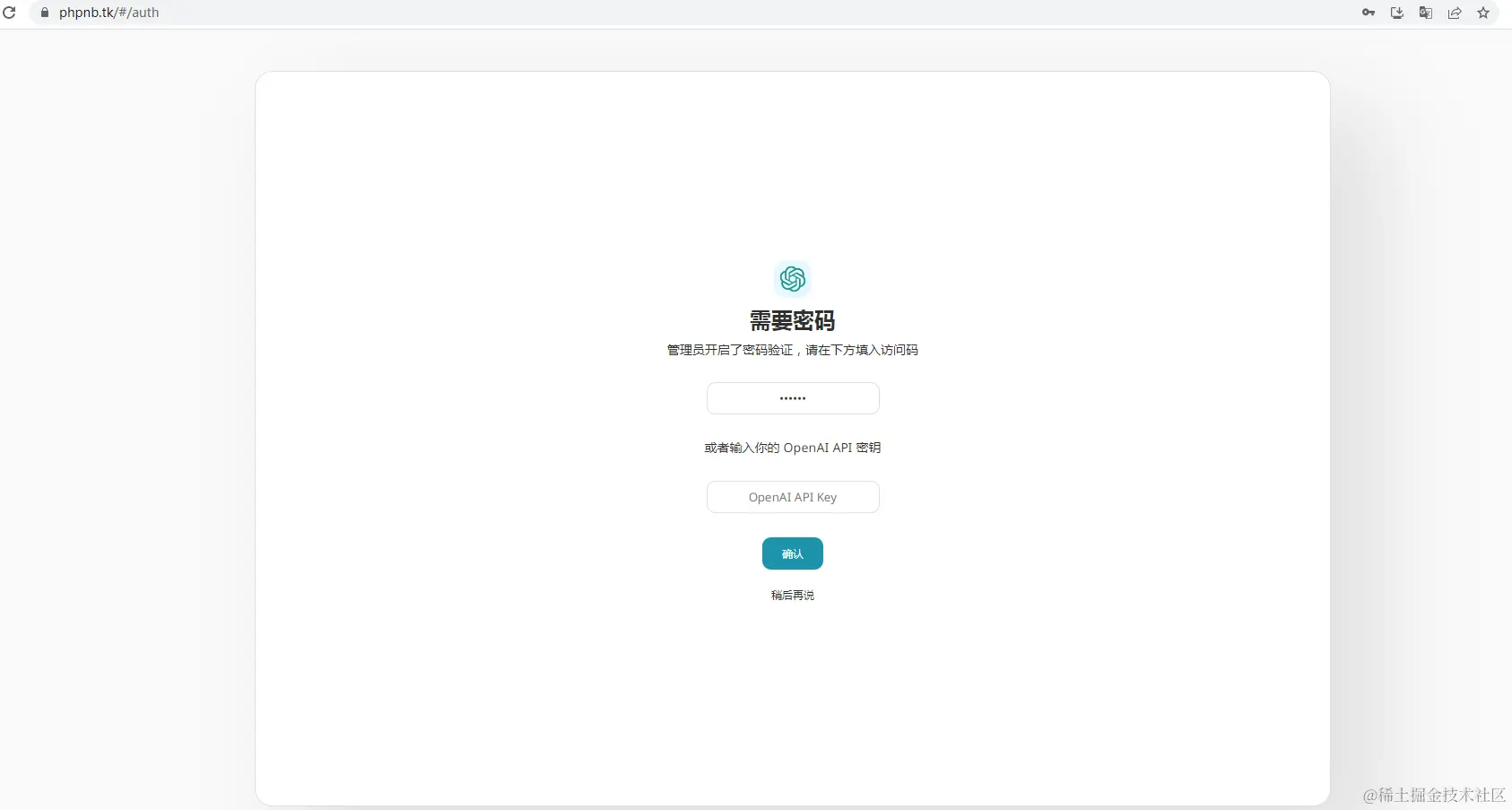
Task: Focus the access code password field
Action: [x=793, y=398]
